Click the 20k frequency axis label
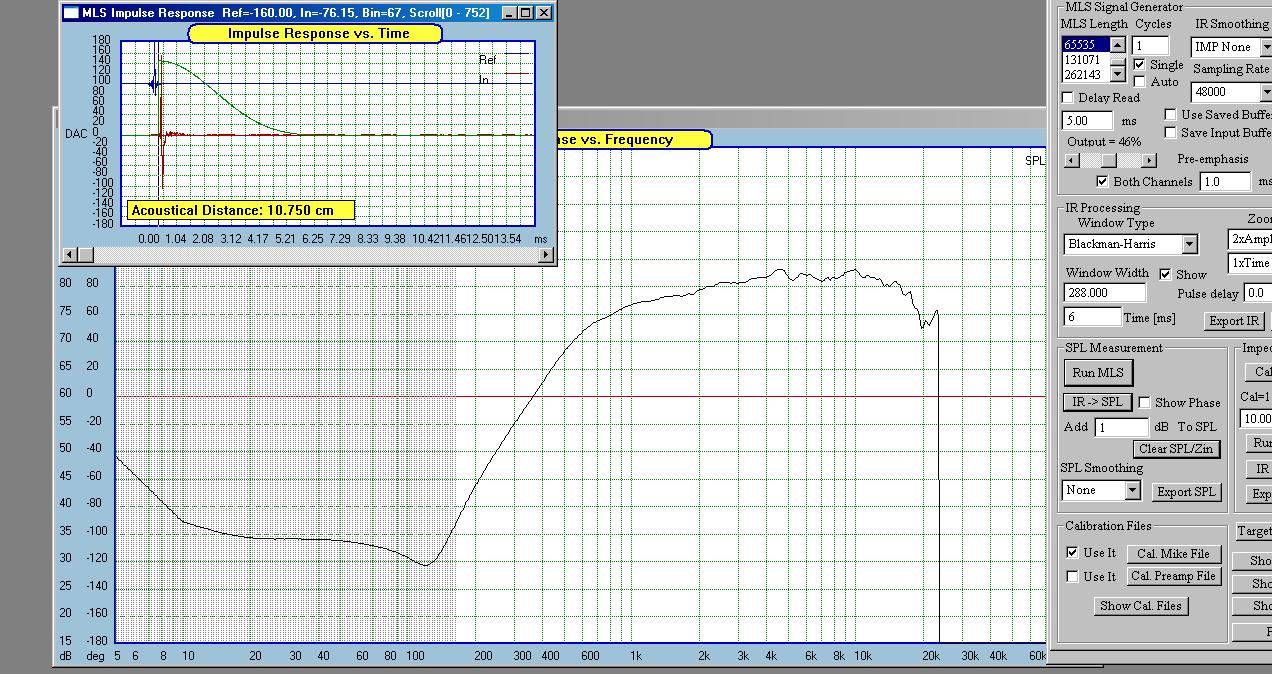Screen dimensions: 1272x674 point(931,656)
